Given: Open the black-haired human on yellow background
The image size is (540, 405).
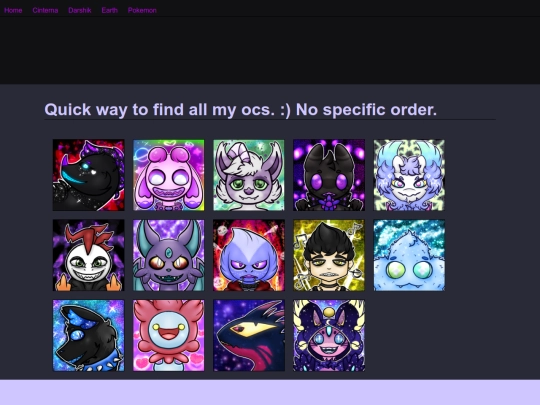Looking at the screenshot, I should click(x=329, y=255).
